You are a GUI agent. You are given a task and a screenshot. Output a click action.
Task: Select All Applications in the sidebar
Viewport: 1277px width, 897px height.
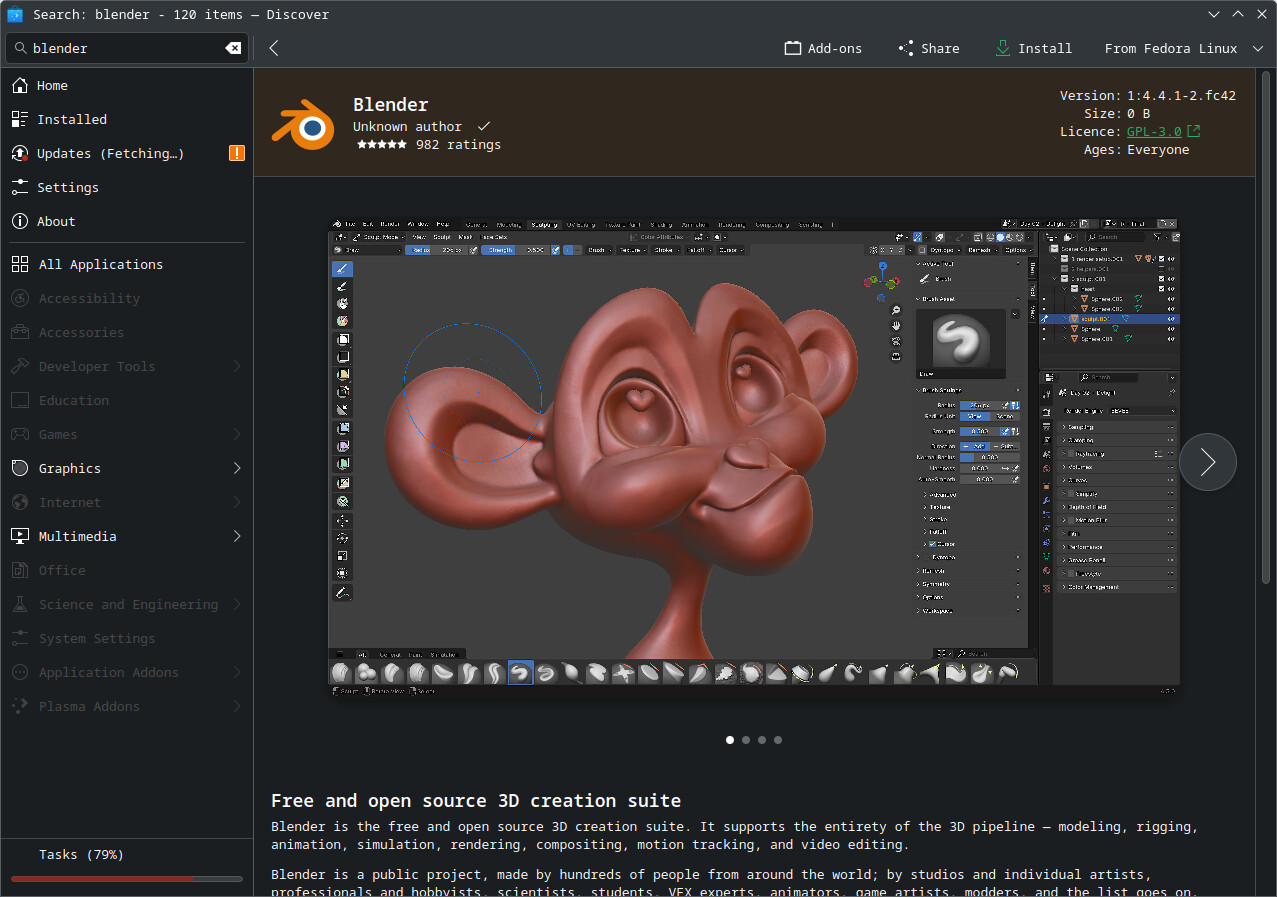point(100,264)
